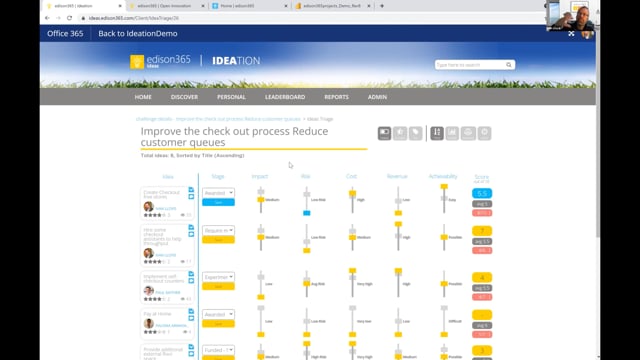This screenshot has width=640, height=360.
Task: Save stage for Hire some checkout assistants
Action: pyautogui.click(x=218, y=240)
